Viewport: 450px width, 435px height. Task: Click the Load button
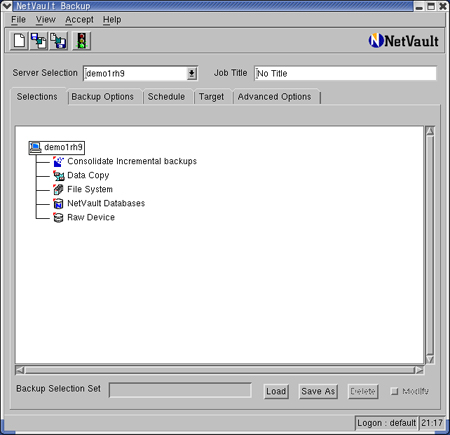click(276, 391)
